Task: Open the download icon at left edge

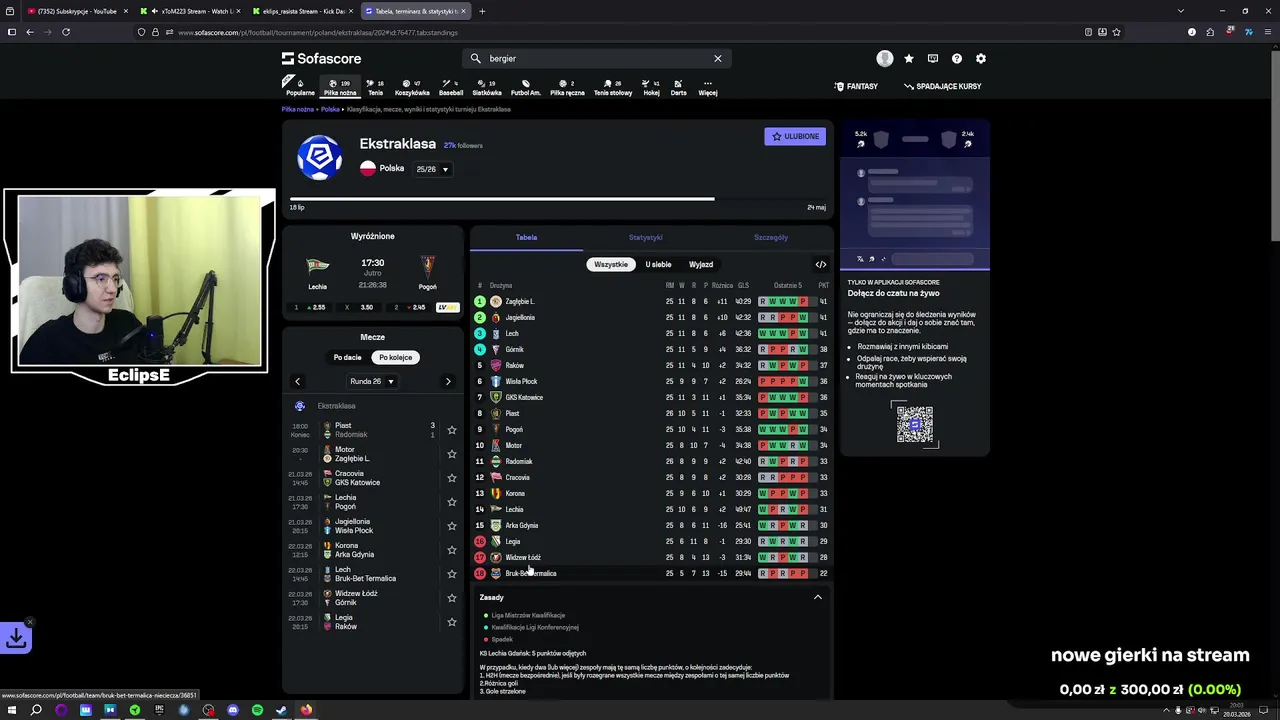Action: click(16, 637)
